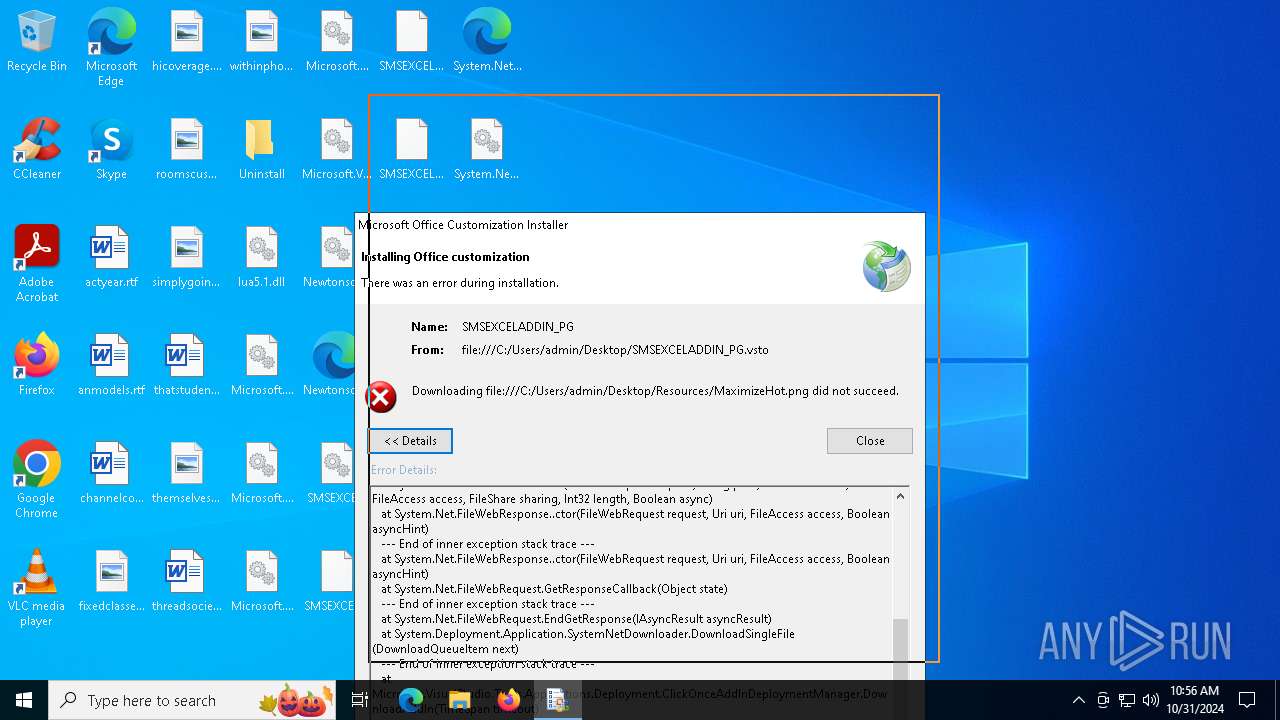Select the roomscus image file
The height and width of the screenshot is (720, 1280).
pos(187,150)
